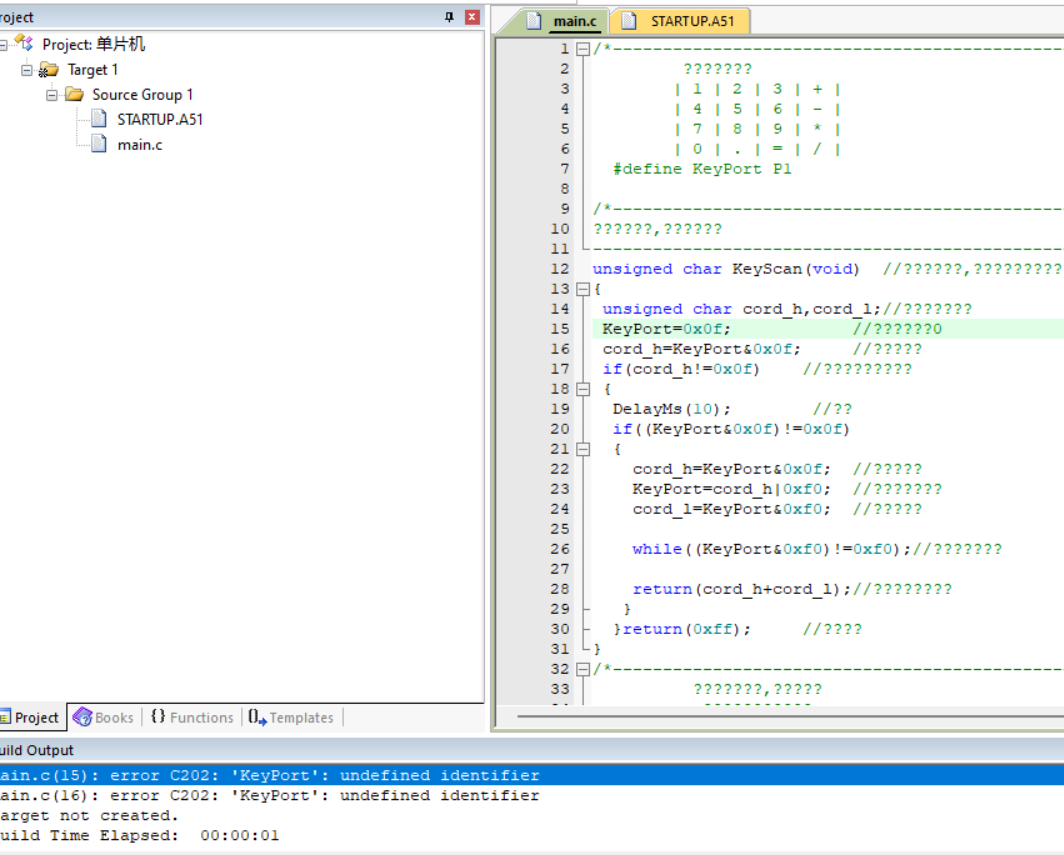Viewport: 1064px width, 855px height.
Task: Click the Project workspace icon in tree
Action: click(x=25, y=44)
